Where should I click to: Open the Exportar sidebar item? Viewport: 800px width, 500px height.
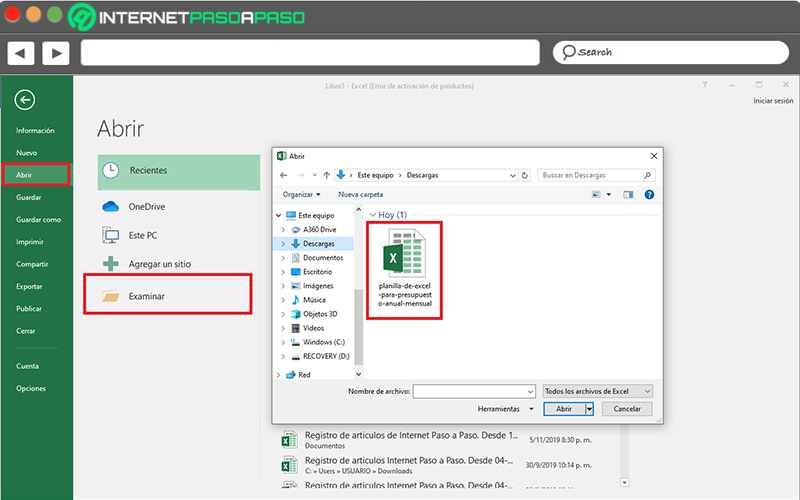coord(29,286)
